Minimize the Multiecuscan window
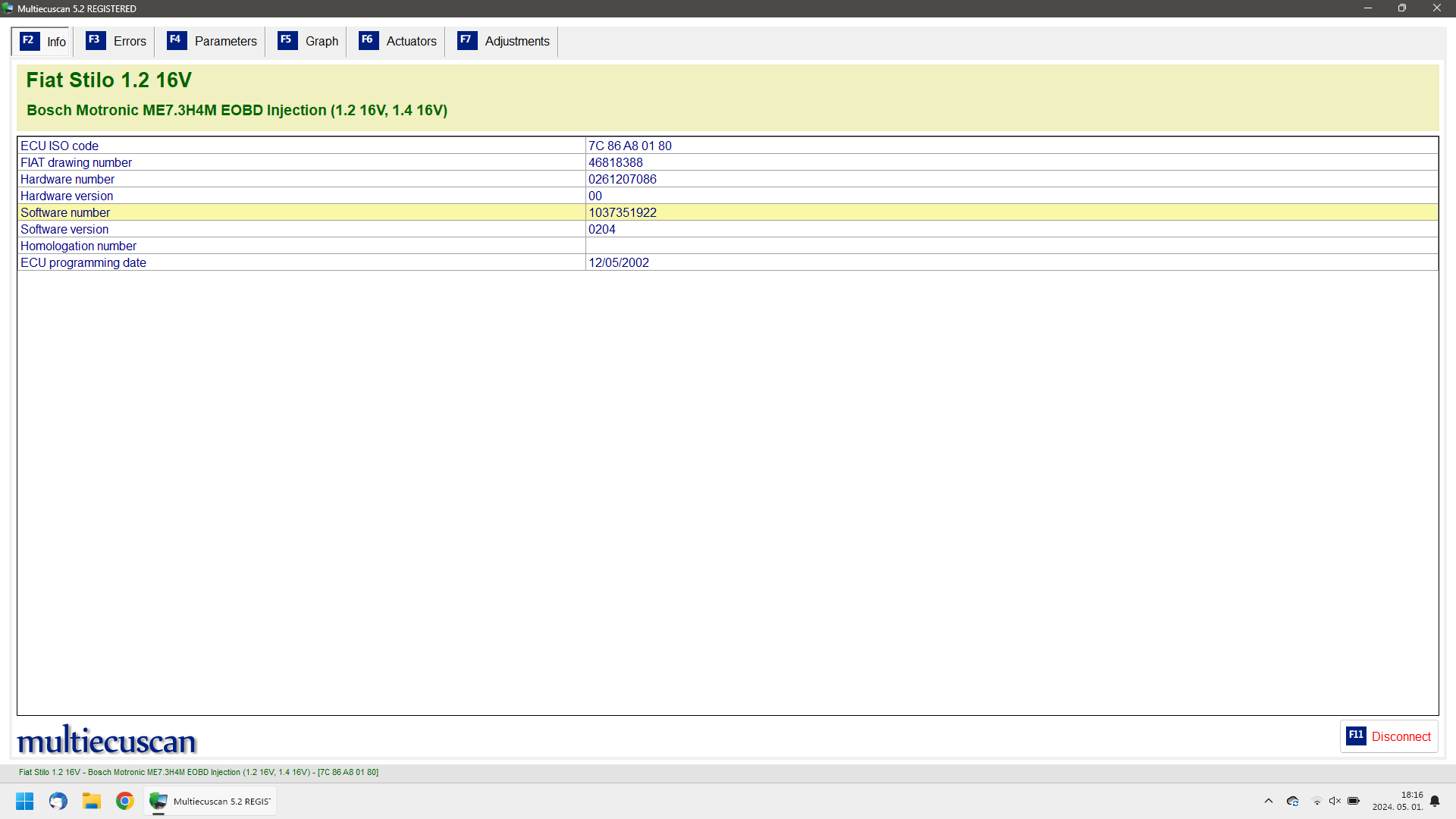 1368,8
